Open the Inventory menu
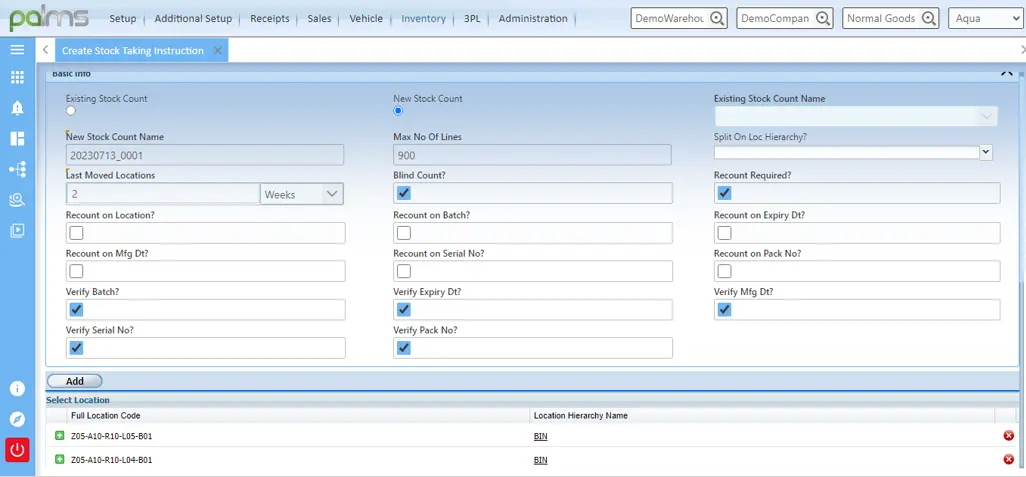 click(423, 18)
